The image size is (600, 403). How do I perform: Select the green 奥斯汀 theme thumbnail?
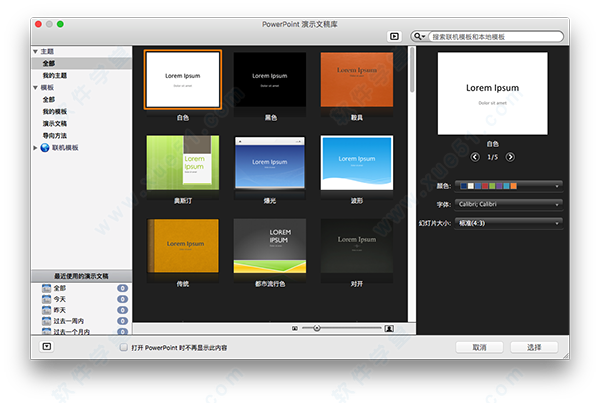click(x=183, y=162)
